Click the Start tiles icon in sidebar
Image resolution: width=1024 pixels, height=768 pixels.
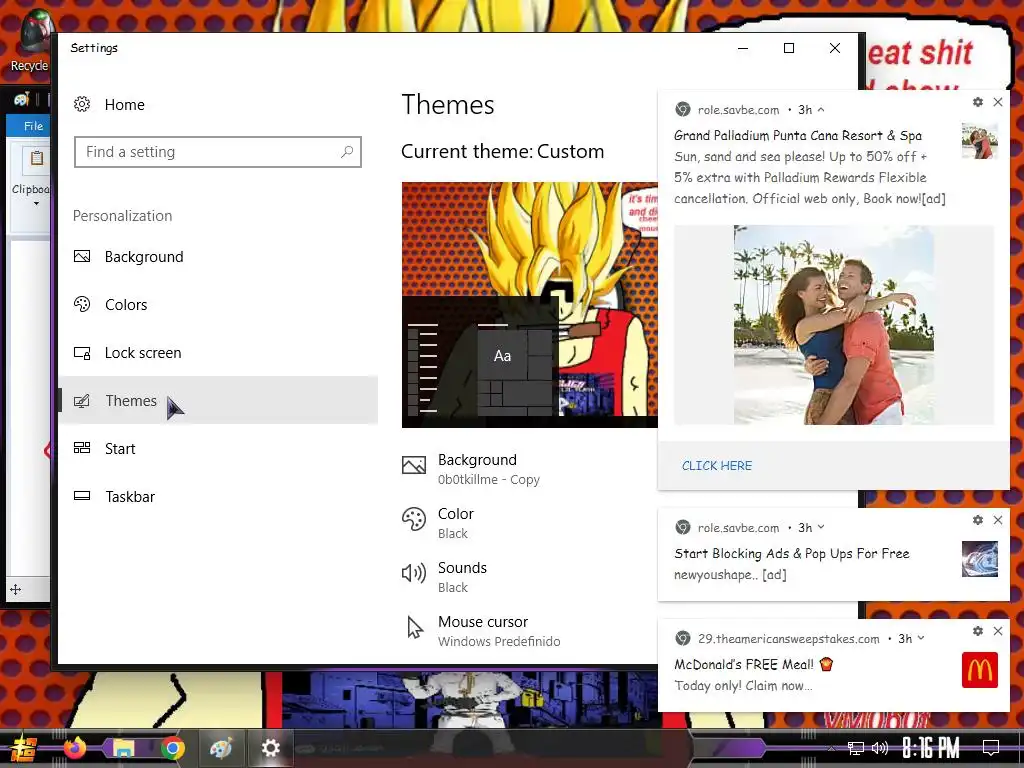82,448
